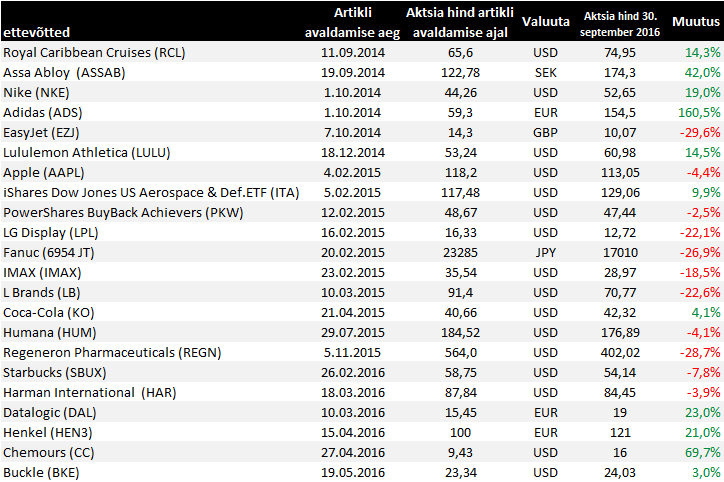
Task: Select the 'Valuuta' column header
Action: coord(546,20)
